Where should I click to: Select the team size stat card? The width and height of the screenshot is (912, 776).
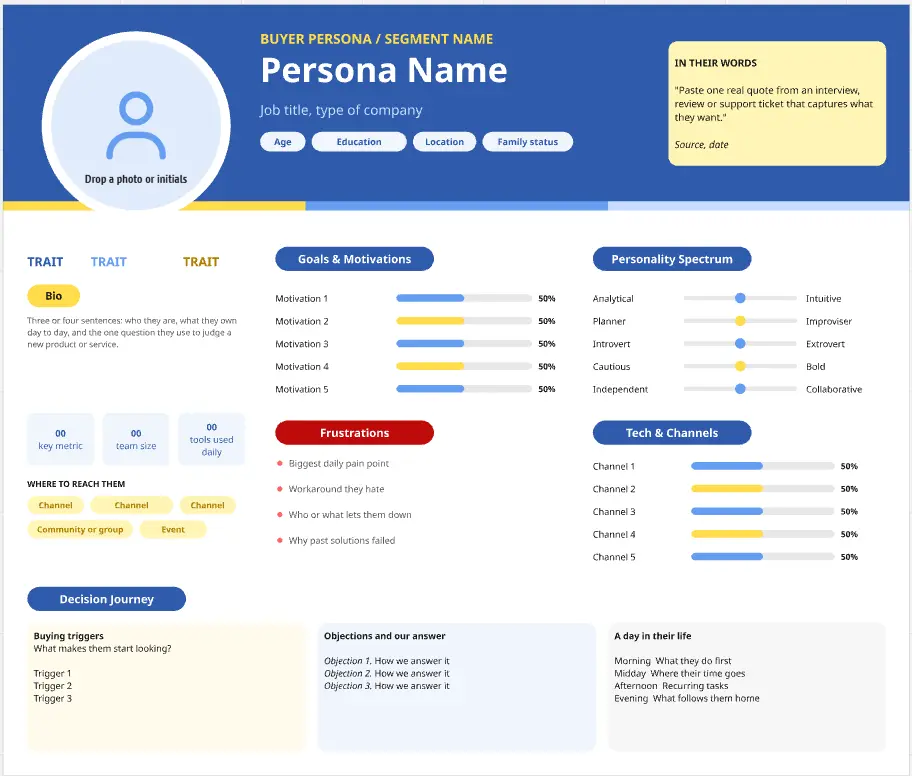click(136, 440)
